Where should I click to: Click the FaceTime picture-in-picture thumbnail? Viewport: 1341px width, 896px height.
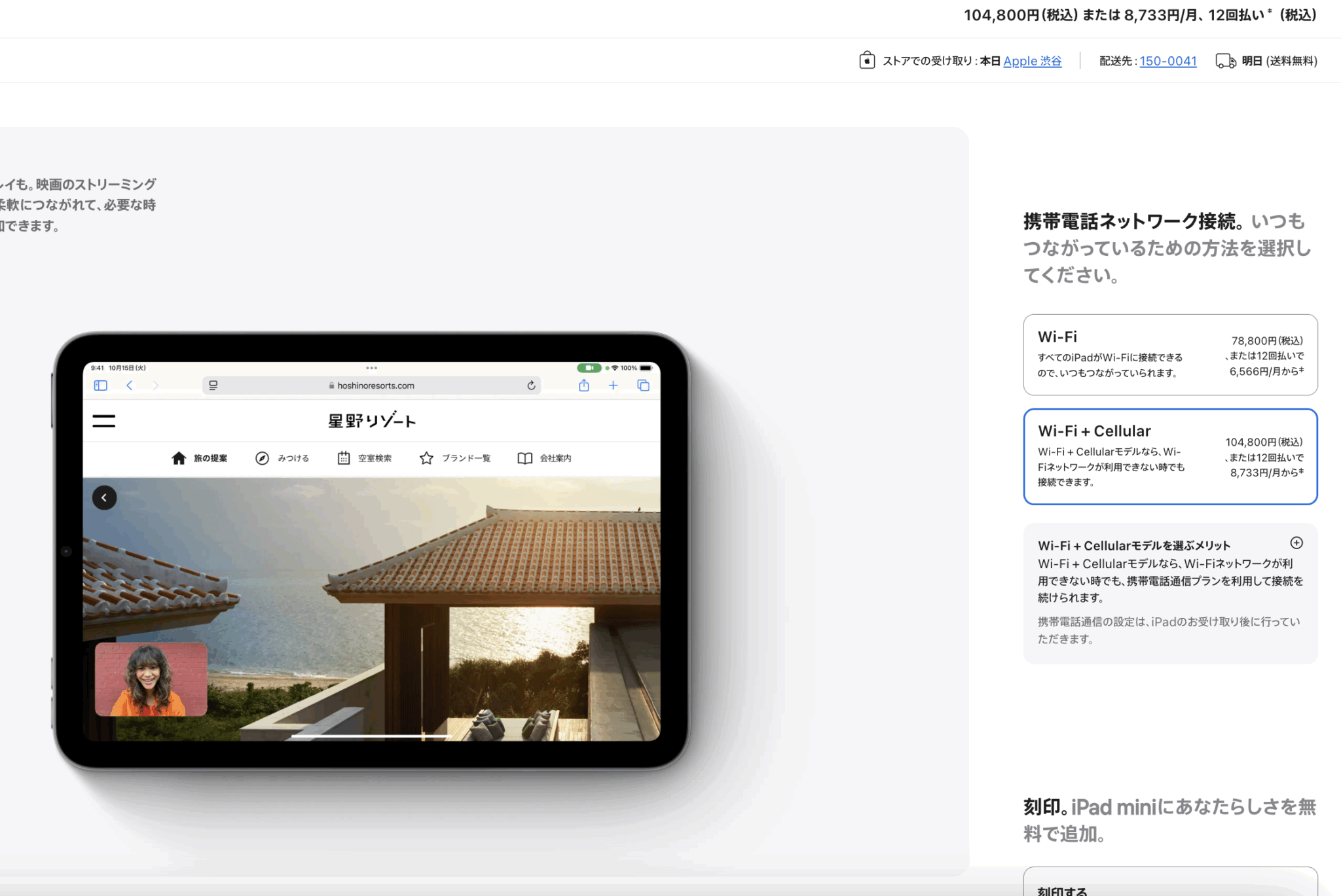pyautogui.click(x=151, y=679)
